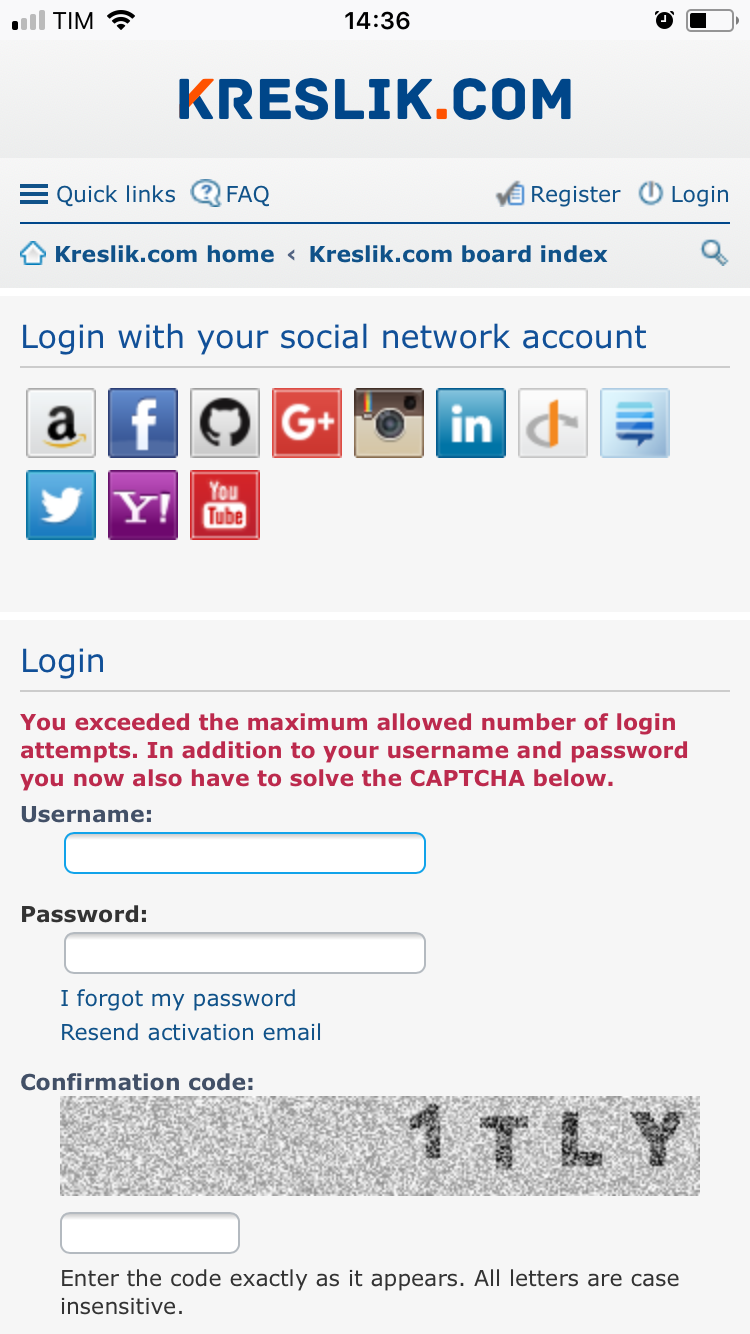Pick the Yahoo login icon
The image size is (750, 1334).
[x=143, y=505]
